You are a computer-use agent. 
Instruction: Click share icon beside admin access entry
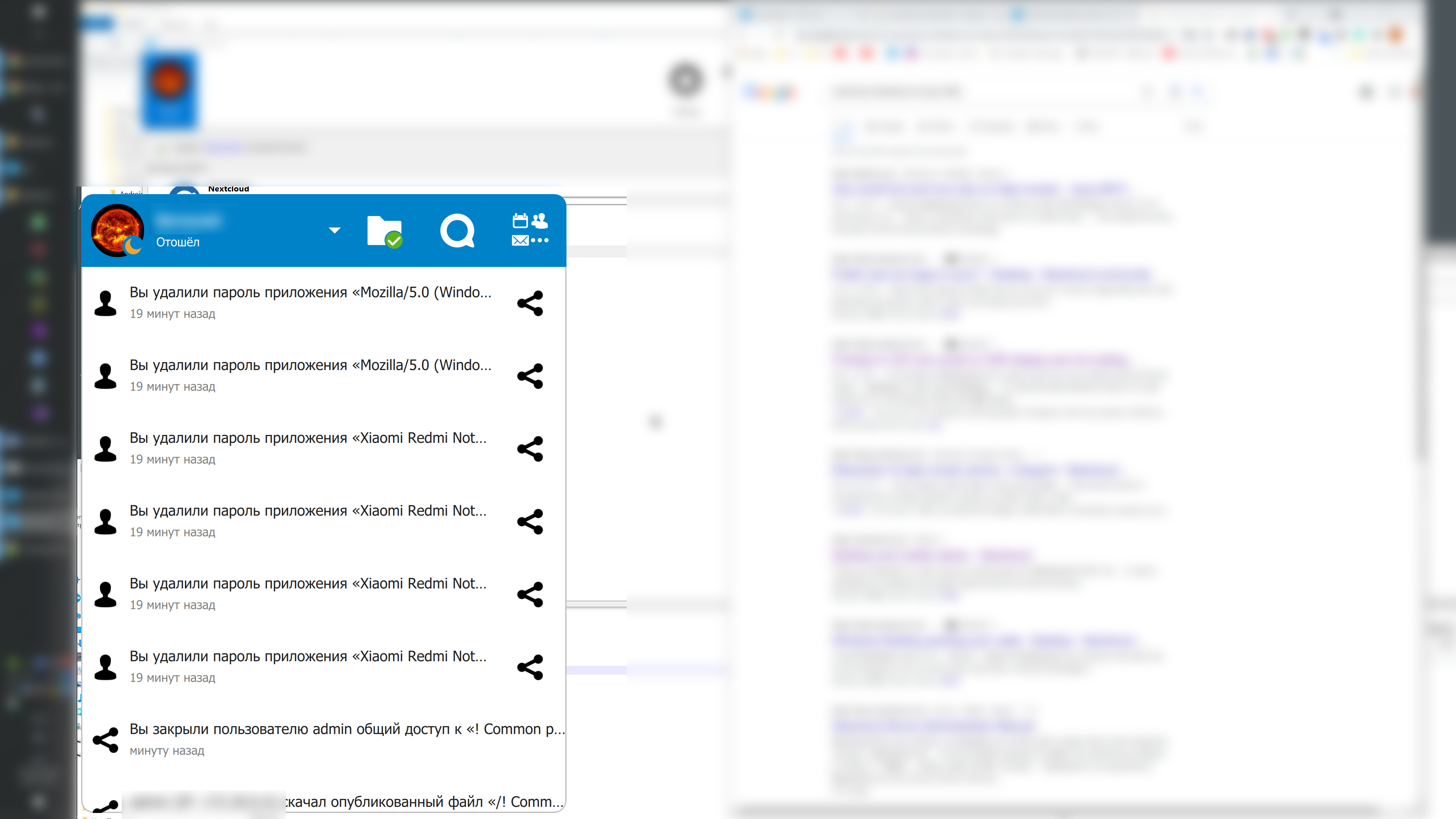point(106,740)
